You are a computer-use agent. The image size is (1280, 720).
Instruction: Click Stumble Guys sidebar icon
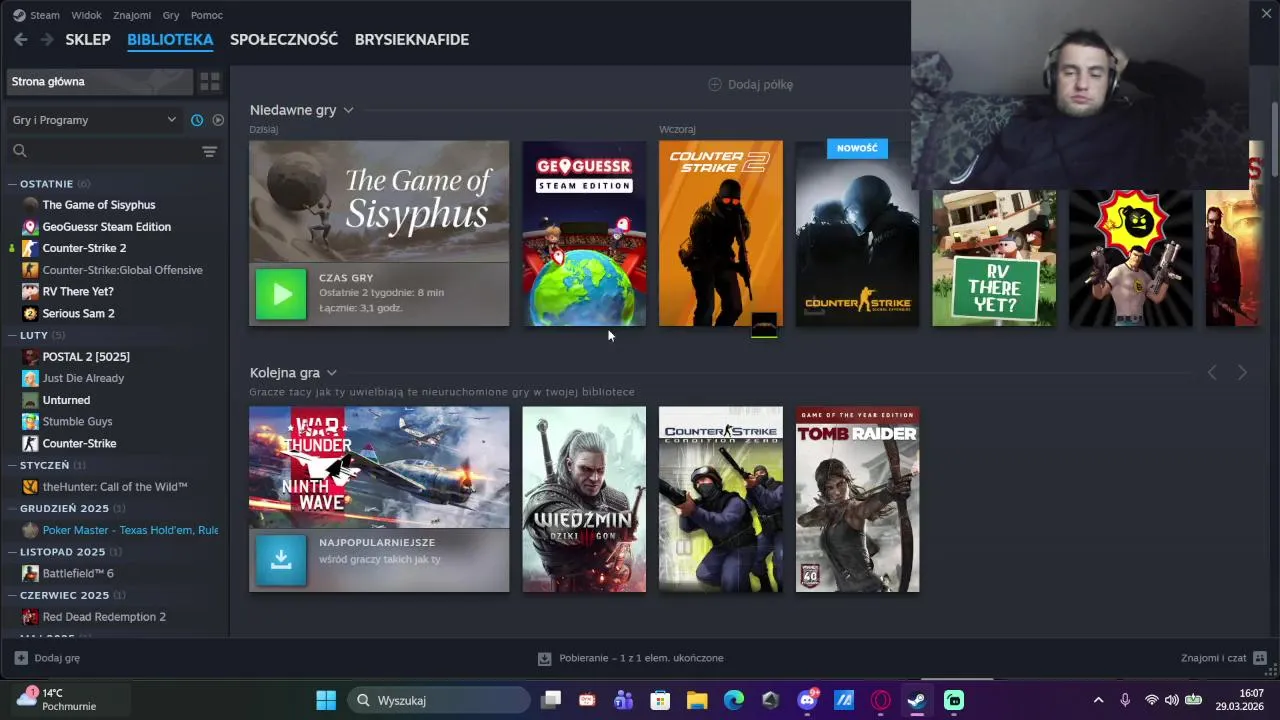tap(30, 422)
